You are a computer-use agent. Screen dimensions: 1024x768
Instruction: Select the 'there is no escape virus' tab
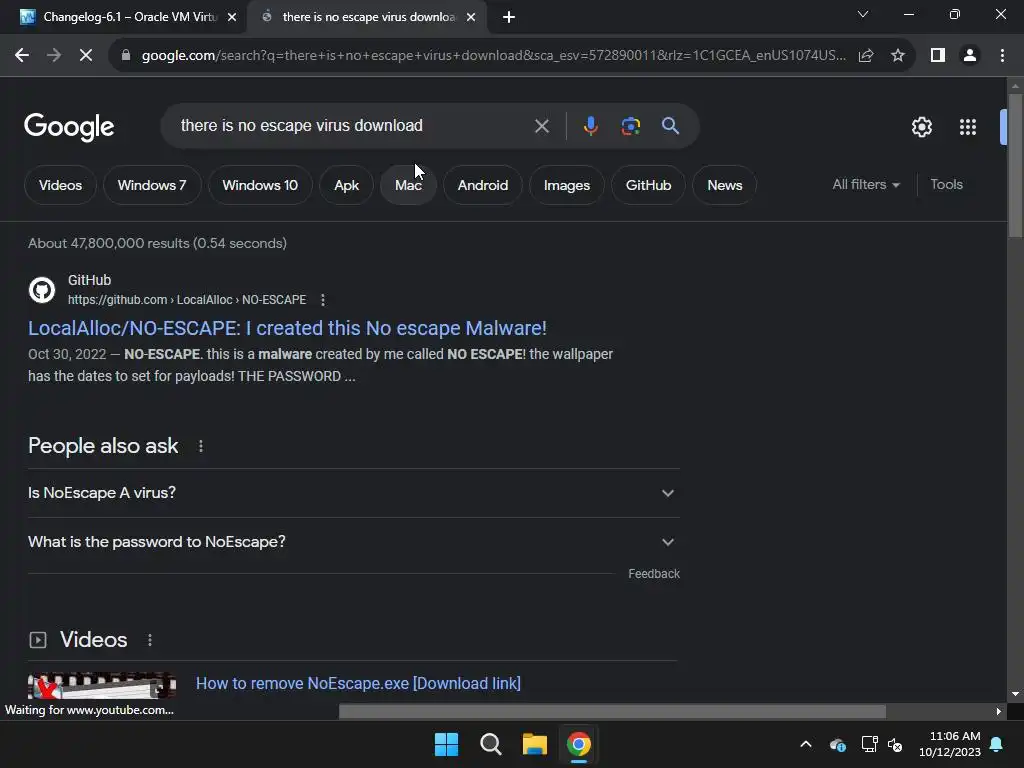pyautogui.click(x=366, y=17)
